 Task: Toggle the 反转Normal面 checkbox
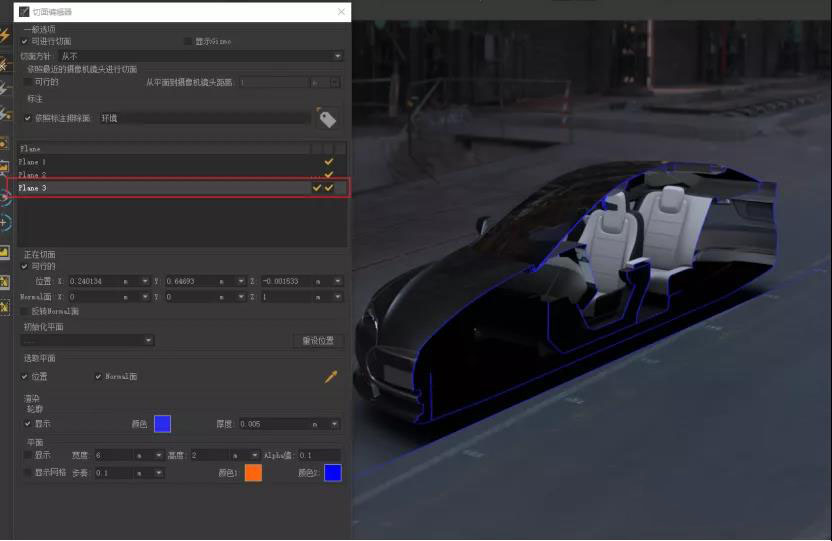[26, 311]
